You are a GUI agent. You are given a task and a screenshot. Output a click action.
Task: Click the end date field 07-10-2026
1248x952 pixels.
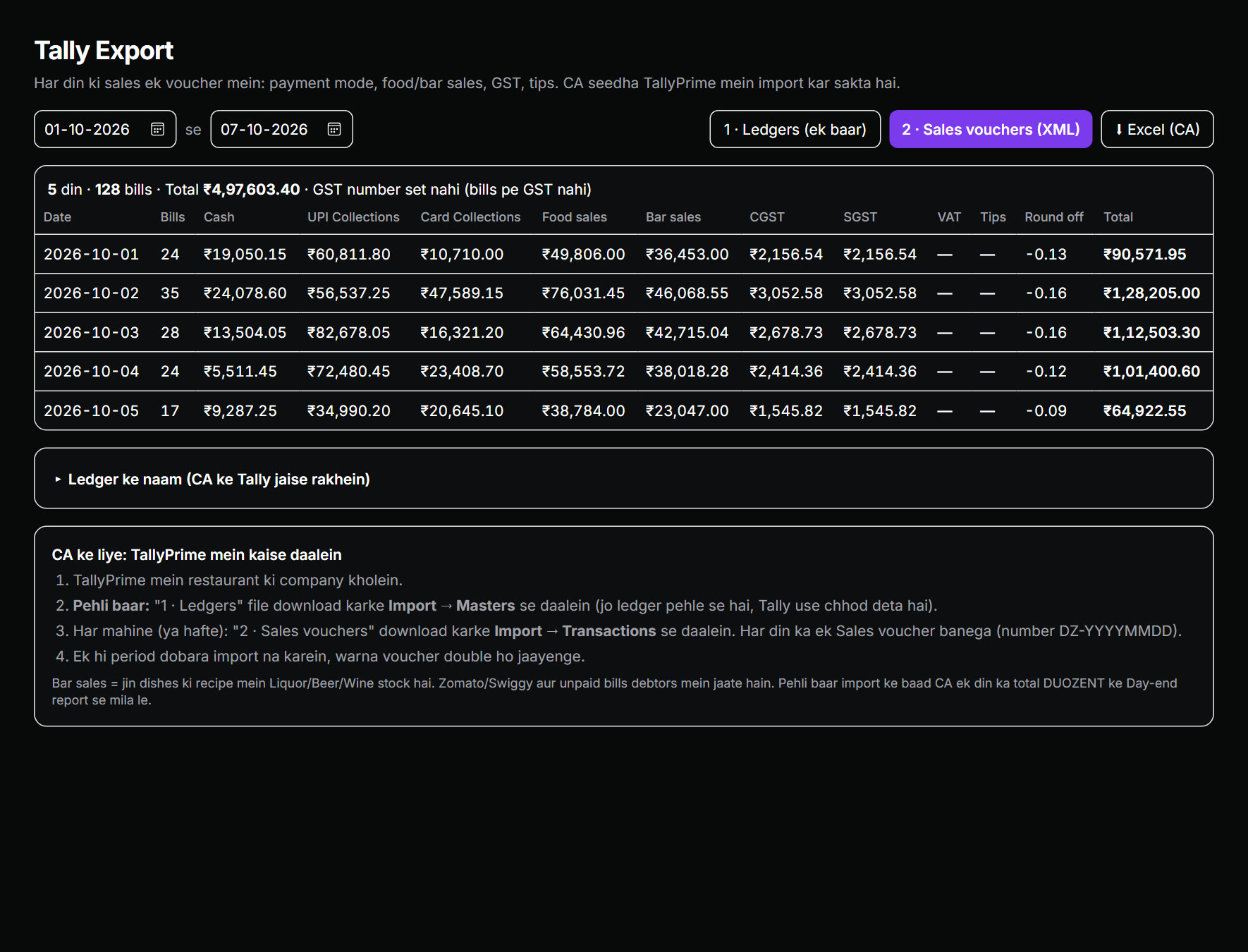[281, 129]
